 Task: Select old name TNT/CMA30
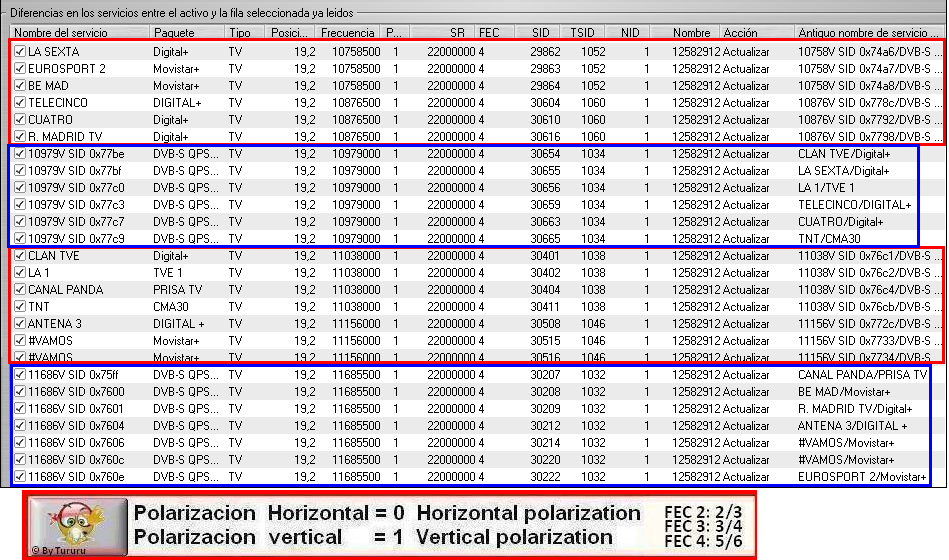829,239
